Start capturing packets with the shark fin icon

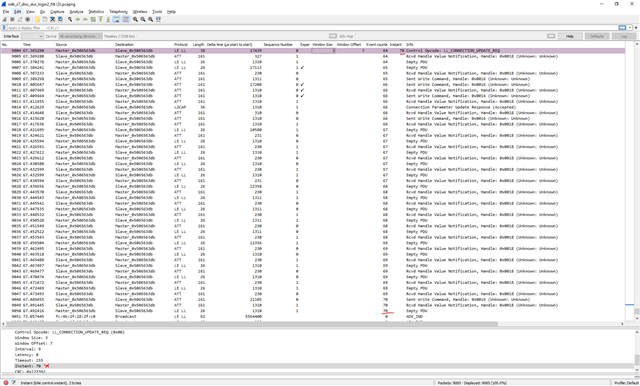4,19
